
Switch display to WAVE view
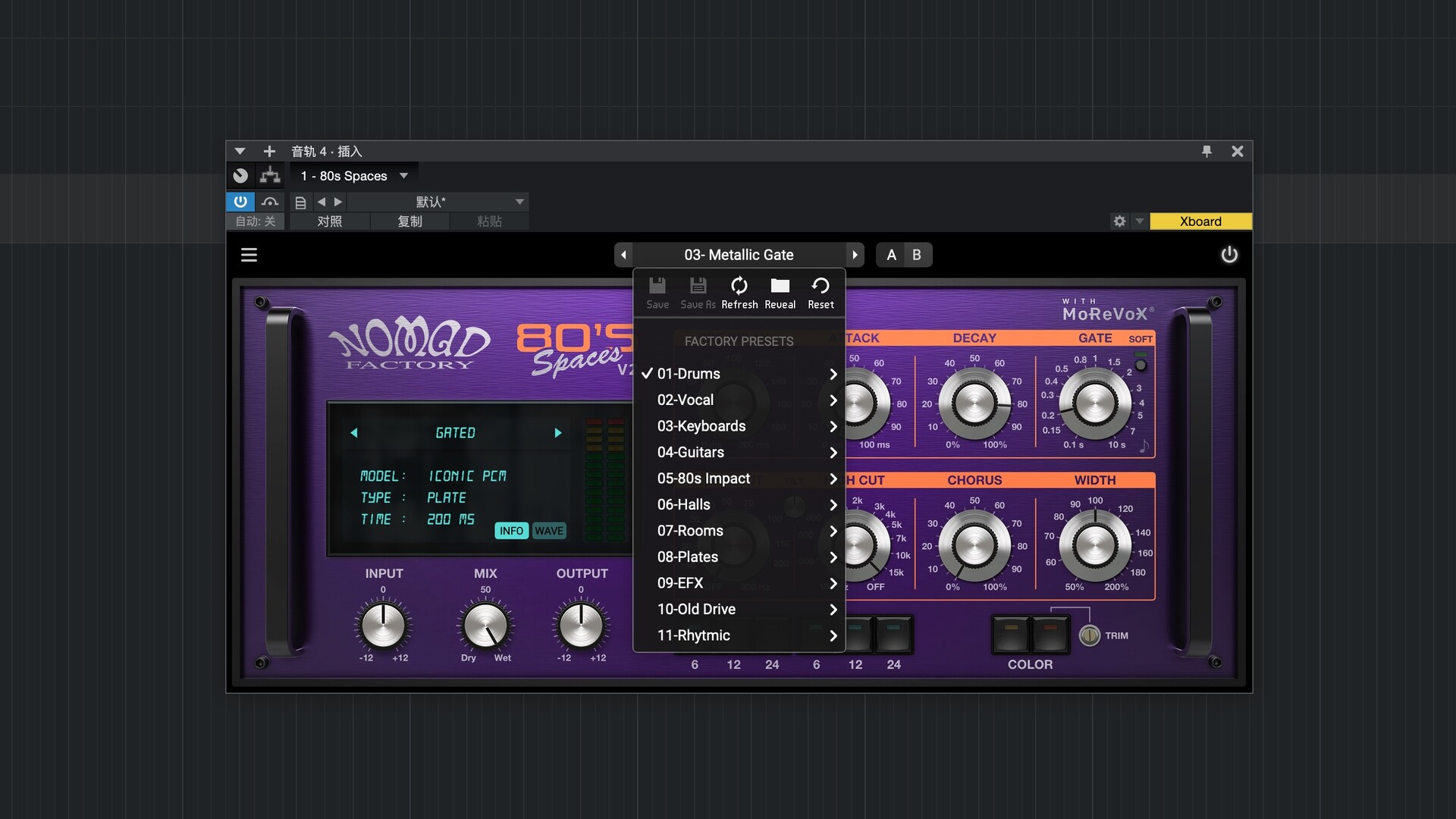tap(549, 531)
